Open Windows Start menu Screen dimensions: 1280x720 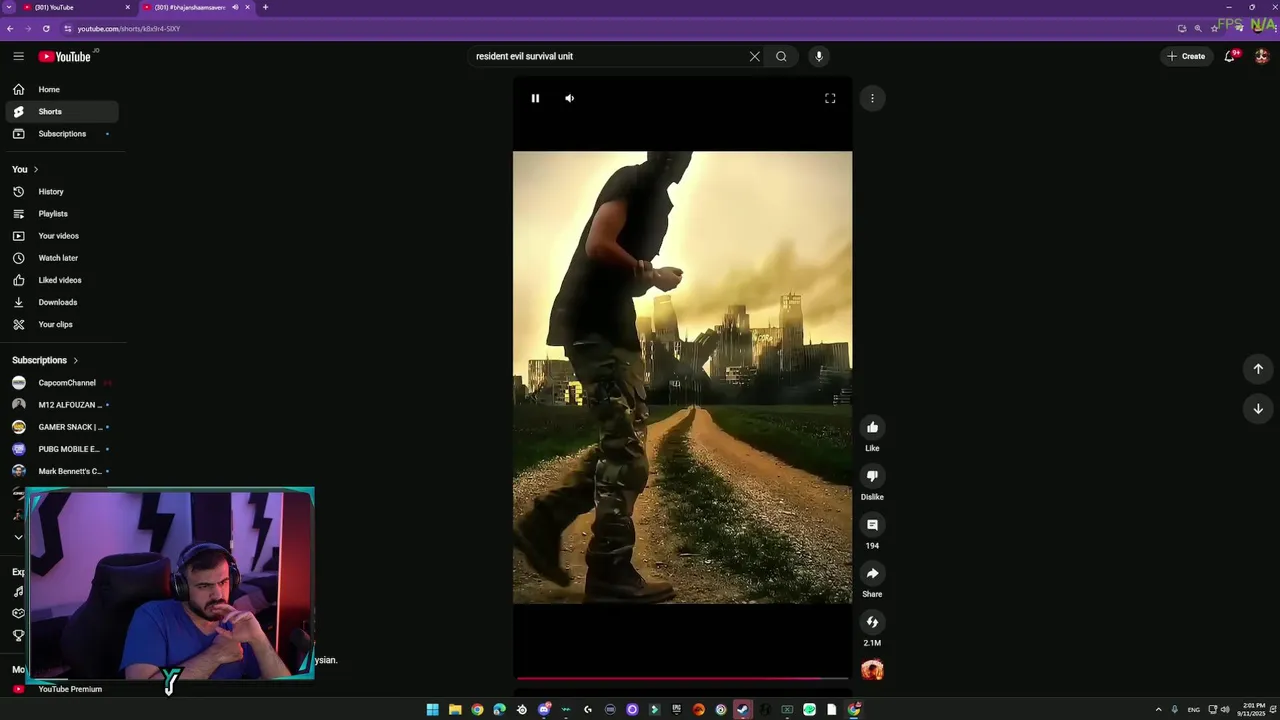[x=433, y=710]
